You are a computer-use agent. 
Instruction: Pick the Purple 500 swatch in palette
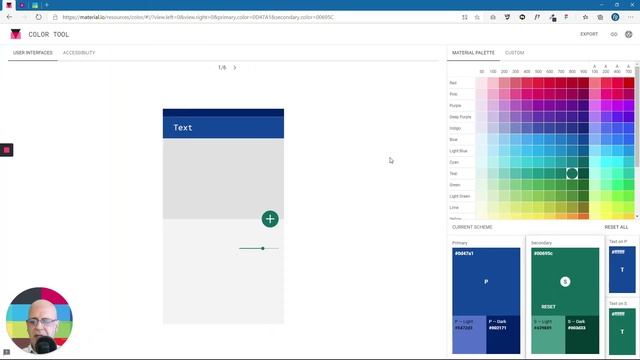click(538, 106)
